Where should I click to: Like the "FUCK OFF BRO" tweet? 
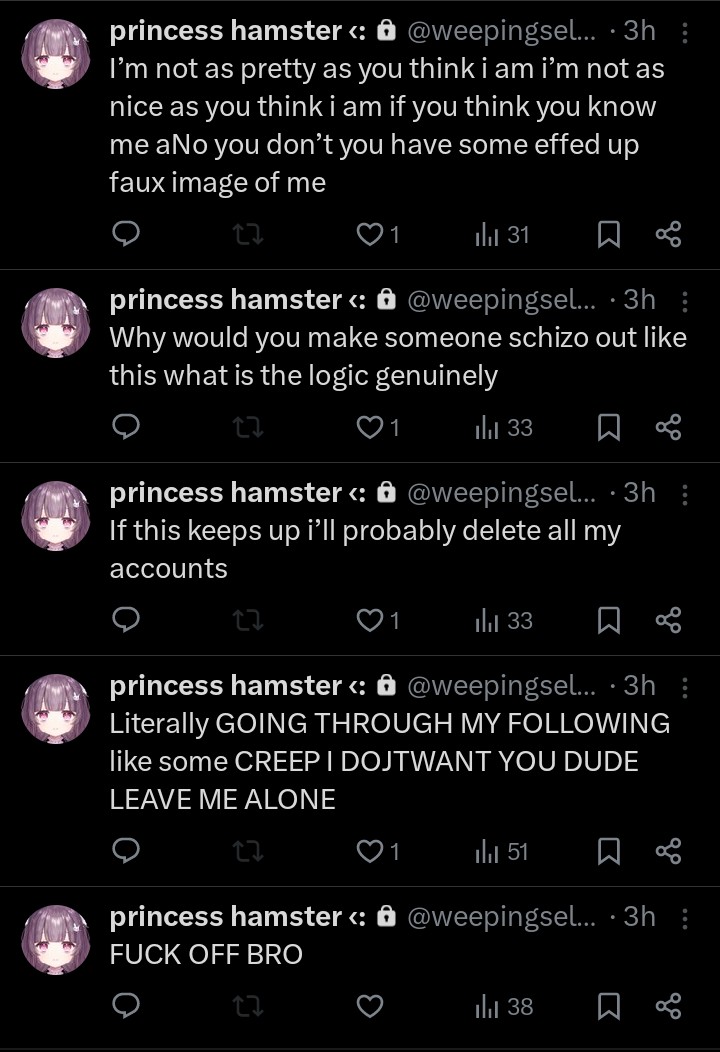pos(370,1006)
